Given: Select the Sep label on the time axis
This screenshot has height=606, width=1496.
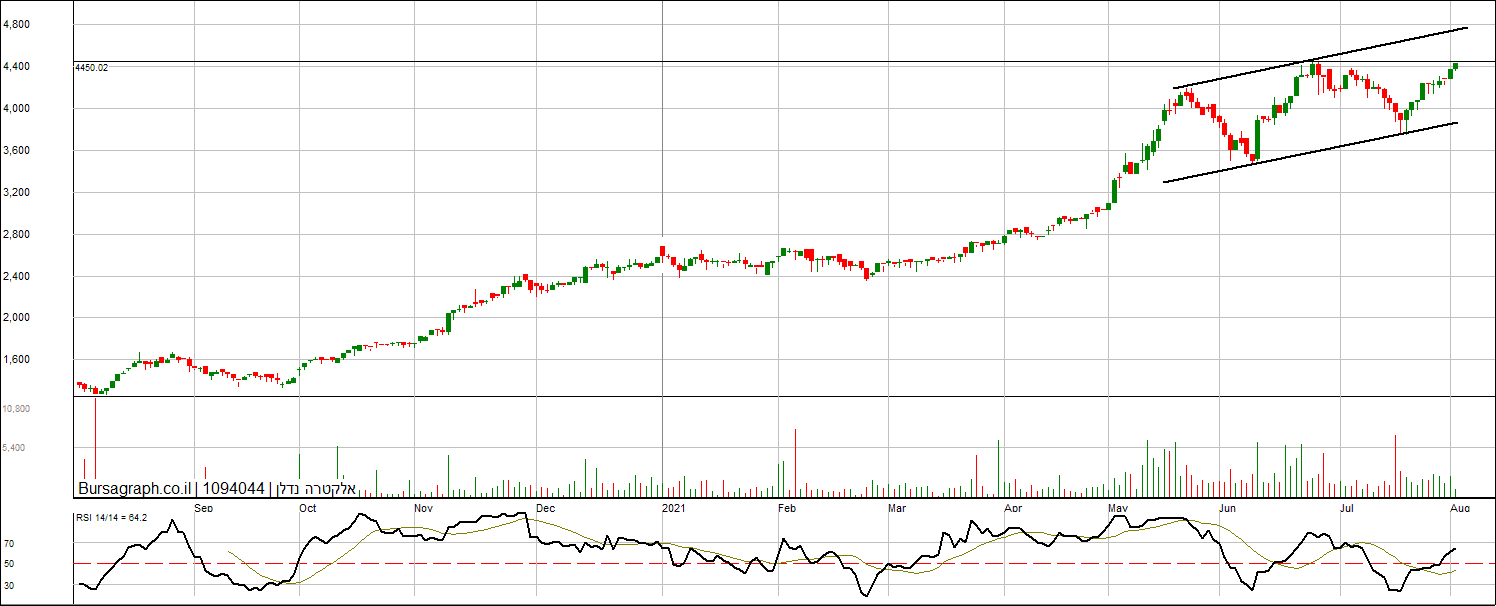Looking at the screenshot, I should coord(204,508).
